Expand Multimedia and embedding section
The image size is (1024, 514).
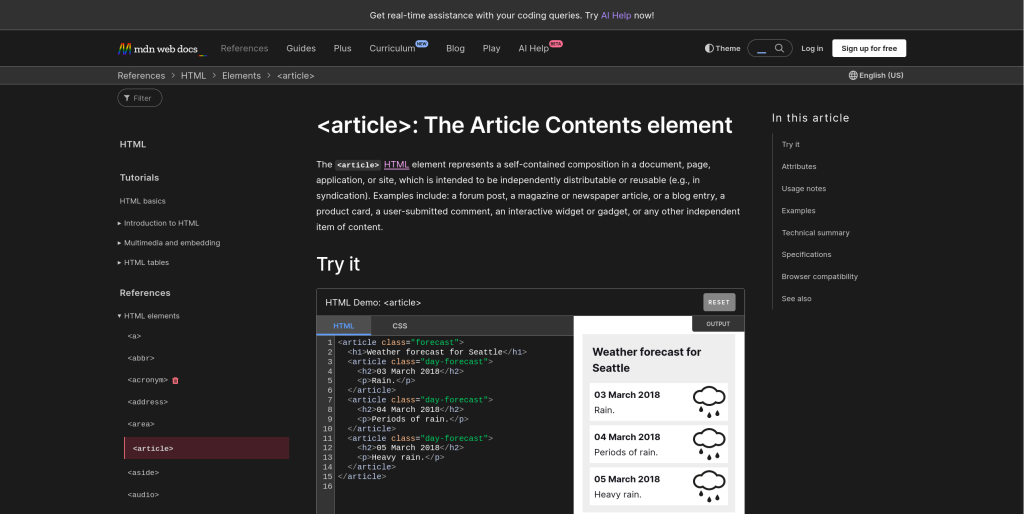[169, 243]
